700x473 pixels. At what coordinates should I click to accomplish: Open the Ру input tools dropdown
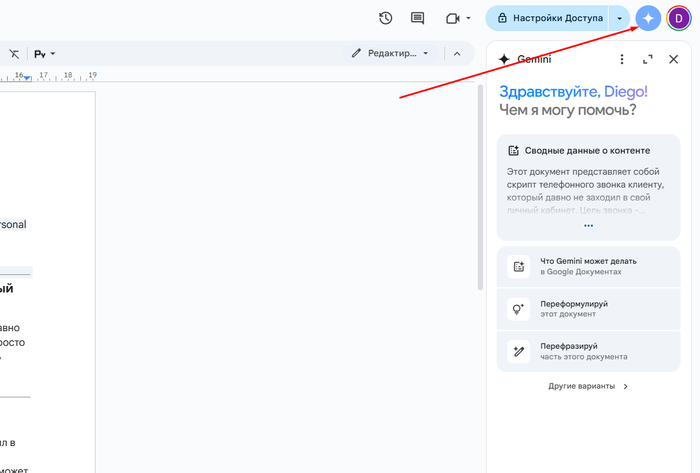tap(45, 54)
